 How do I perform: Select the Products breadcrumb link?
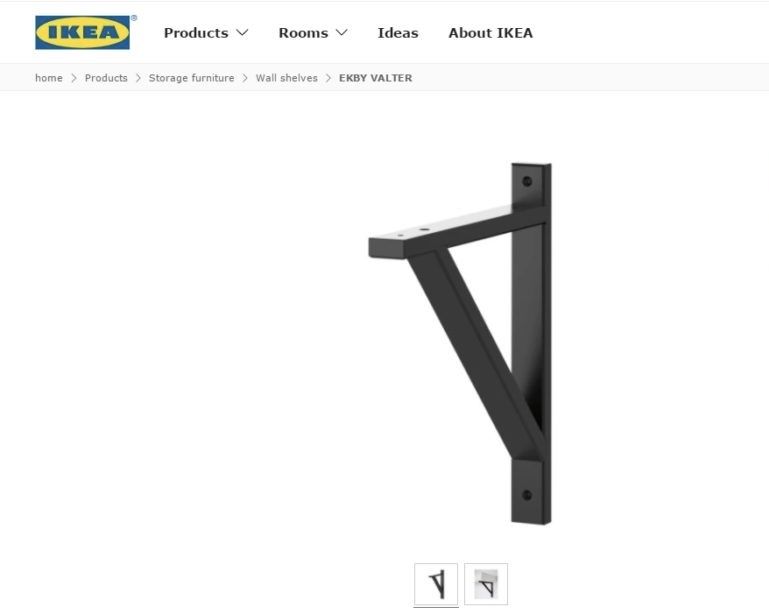(106, 78)
